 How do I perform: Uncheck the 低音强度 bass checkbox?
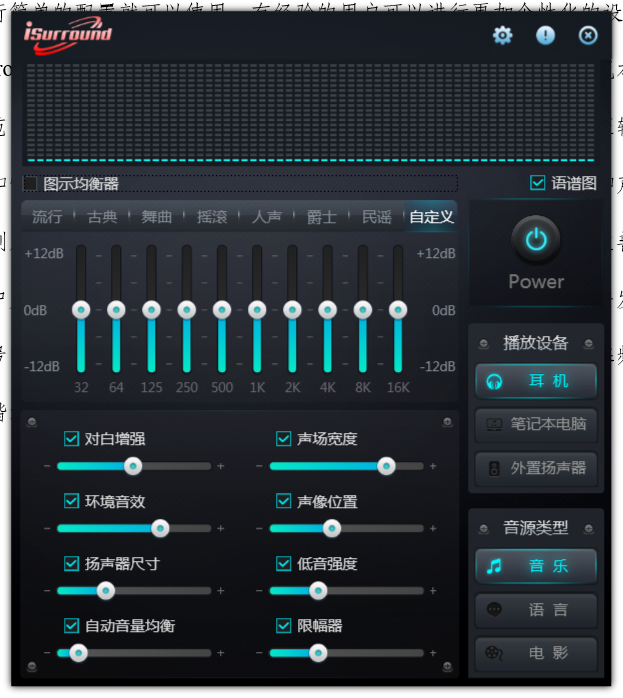(284, 564)
